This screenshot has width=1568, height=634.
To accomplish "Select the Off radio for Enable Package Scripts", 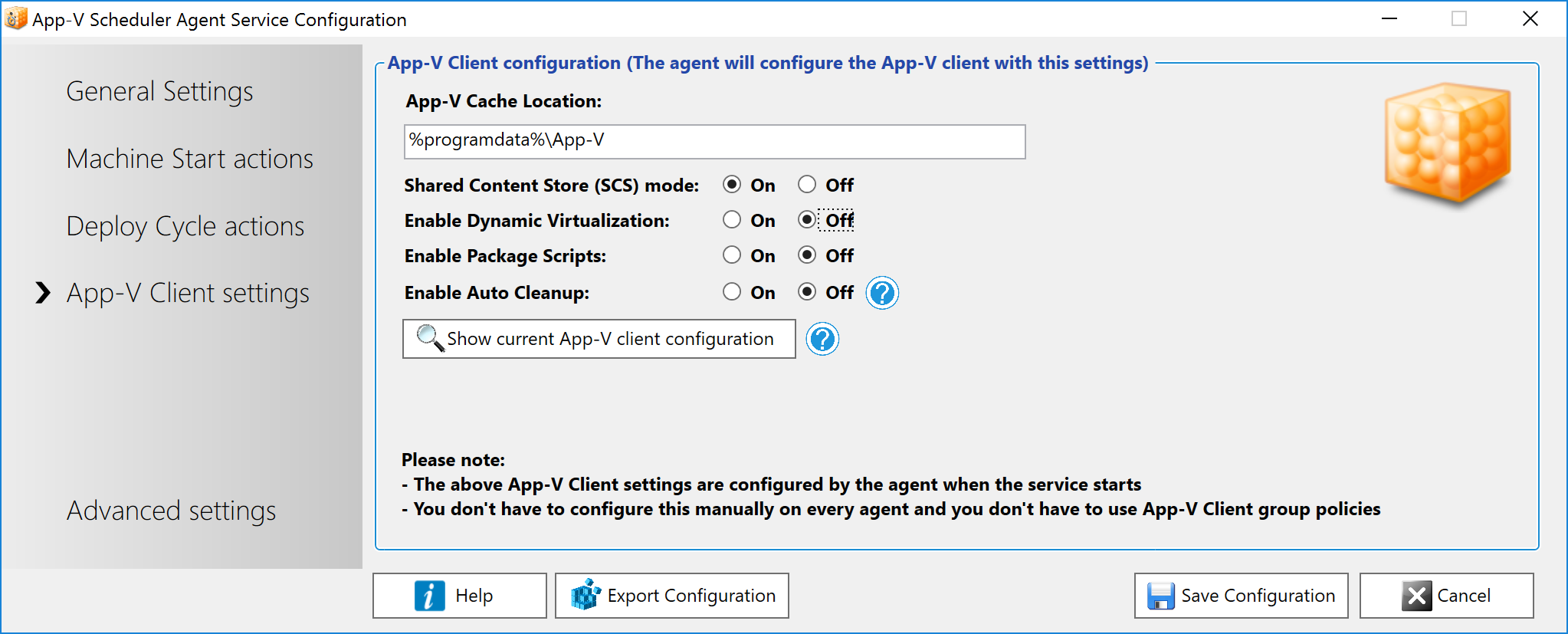I will pos(807,255).
